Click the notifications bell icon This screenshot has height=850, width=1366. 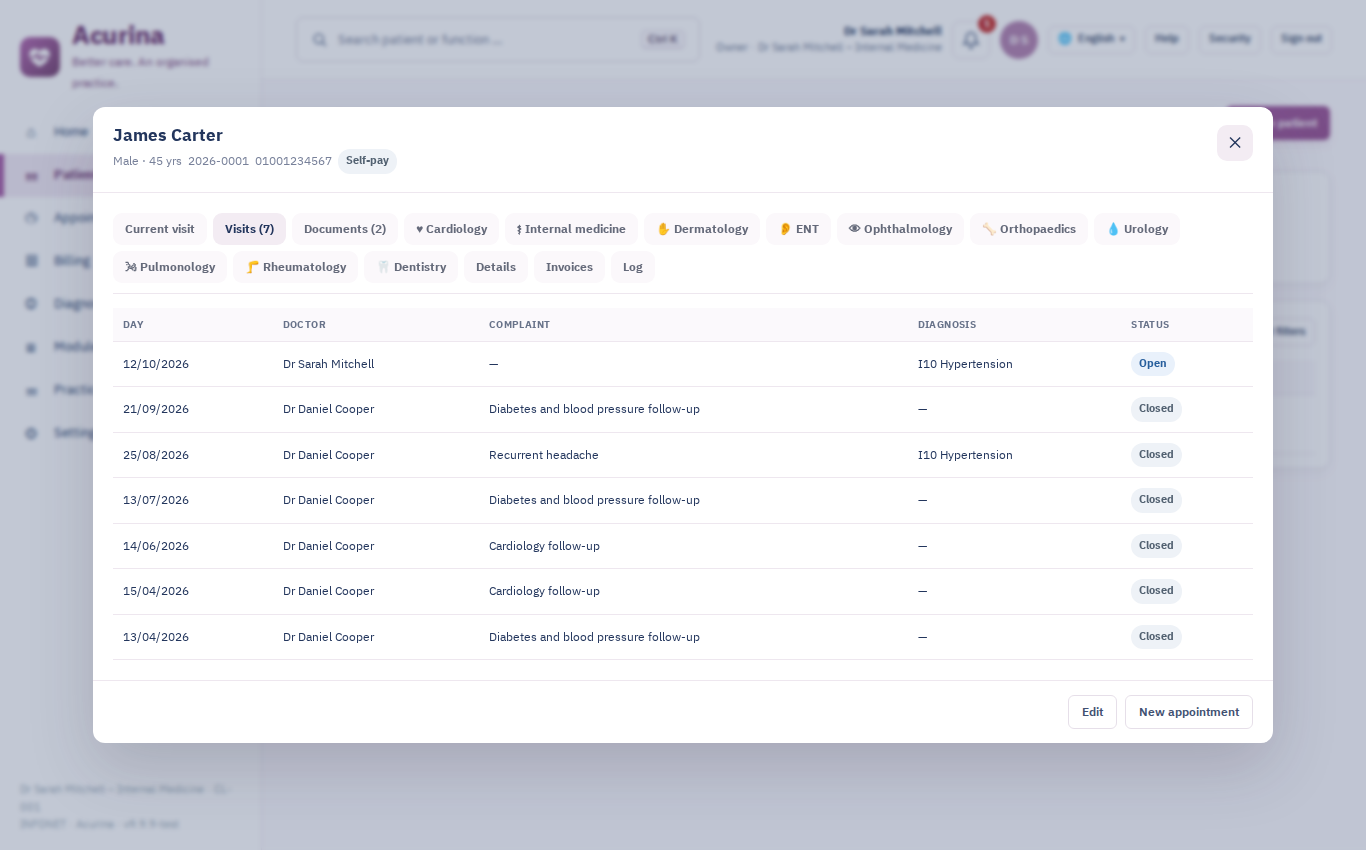click(x=970, y=39)
